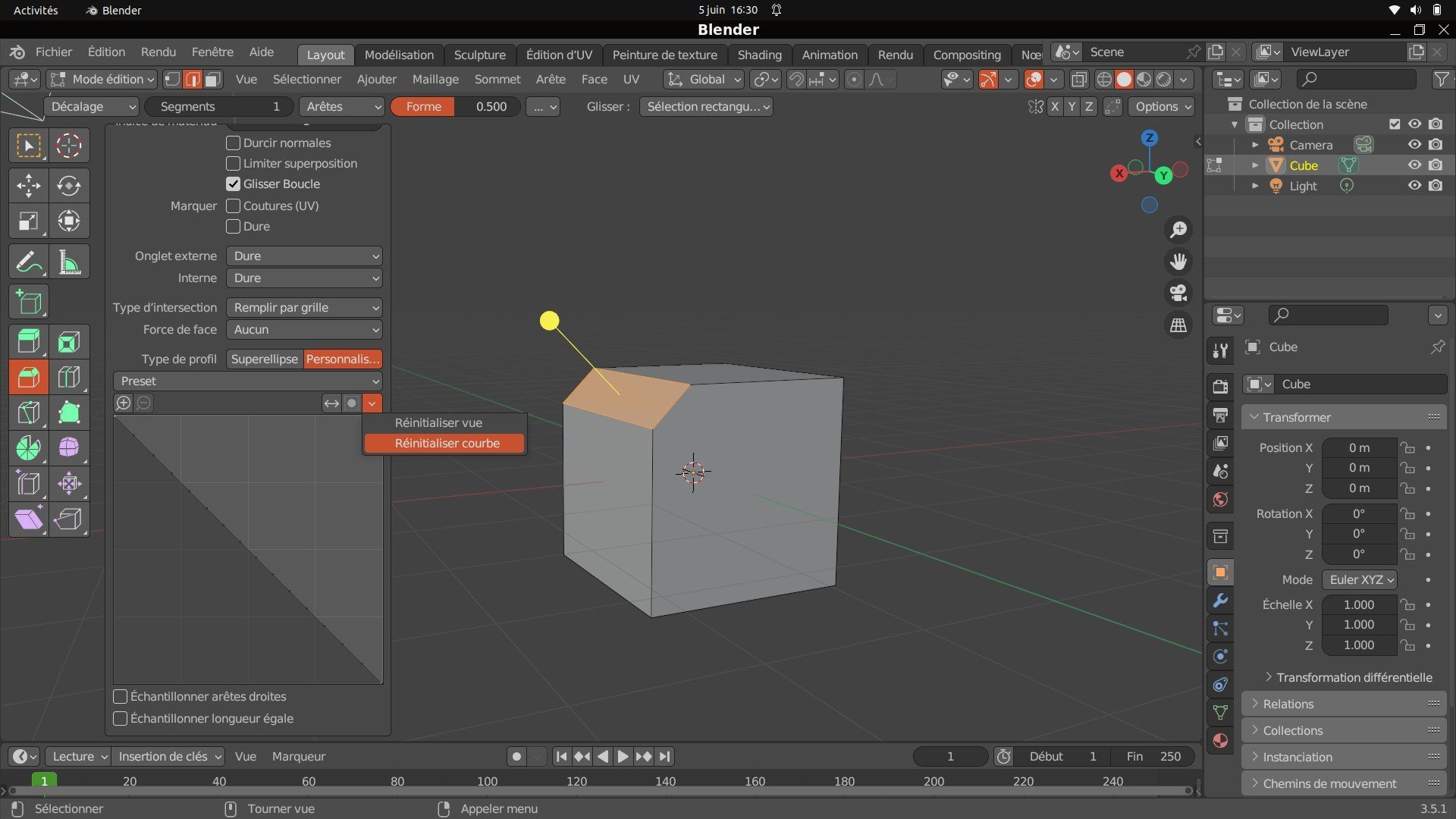Click the Position X value field
The image size is (1456, 819).
tap(1359, 448)
